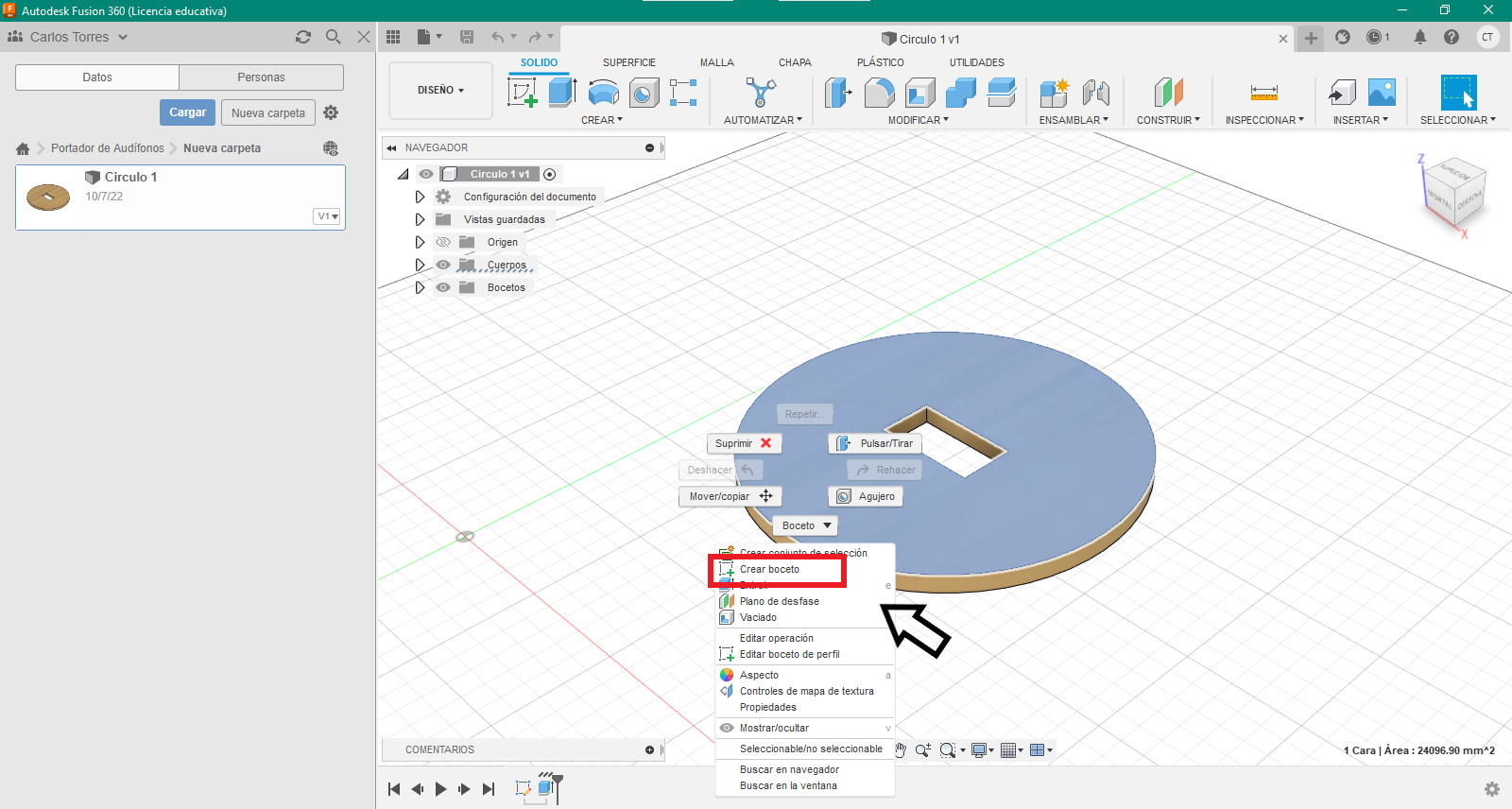This screenshot has height=809, width=1512.
Task: Select the Joint tool
Action: point(1095,93)
